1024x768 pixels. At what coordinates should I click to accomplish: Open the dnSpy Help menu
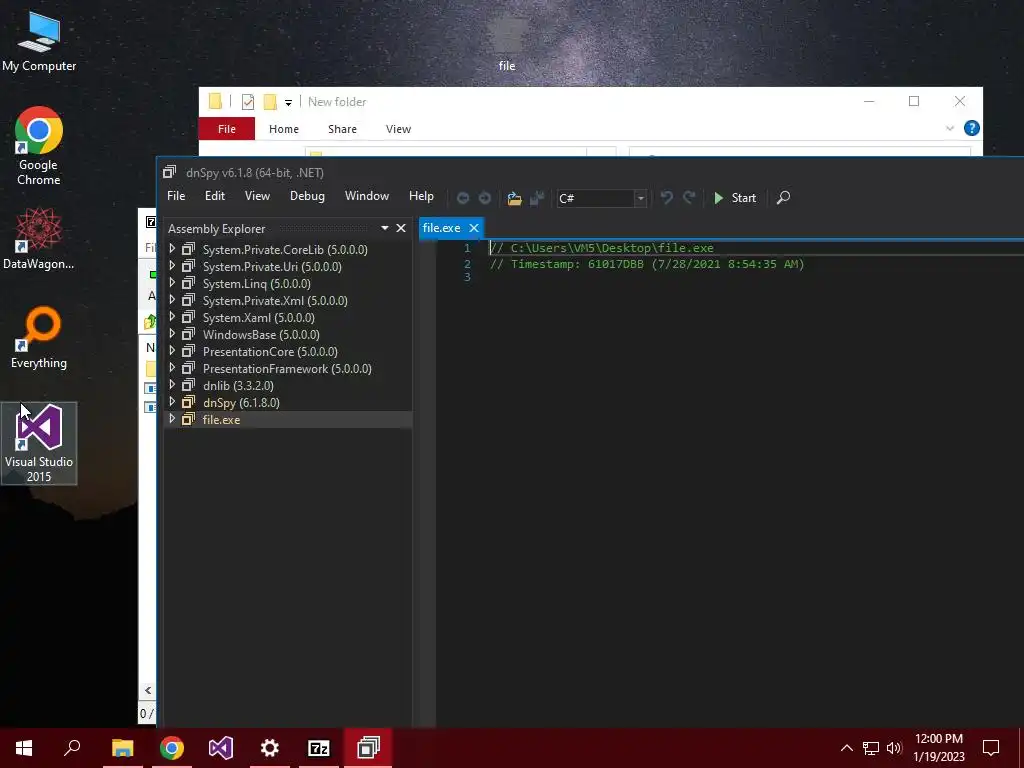pyautogui.click(x=421, y=196)
